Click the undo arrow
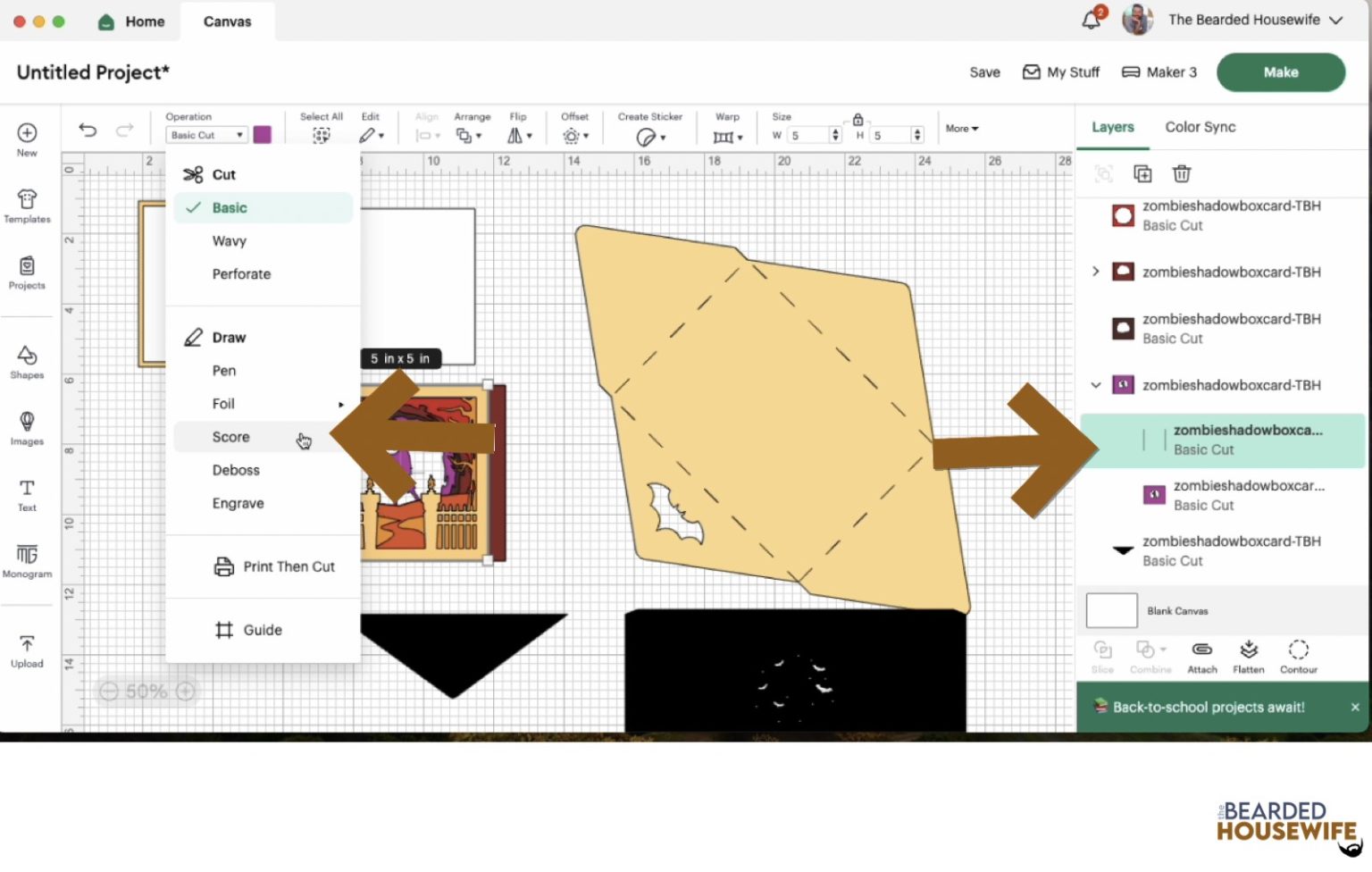This screenshot has width=1372, height=872. pos(88,130)
